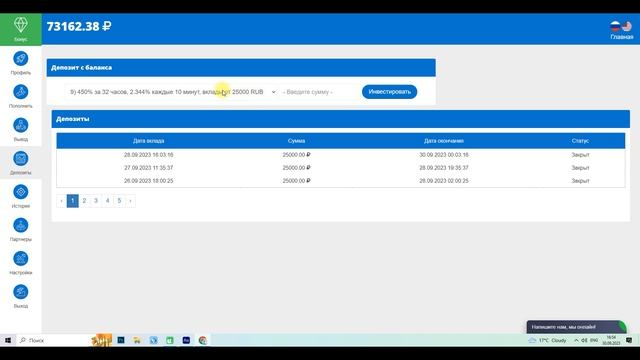Click the ENG language indicator in tray

594,340
